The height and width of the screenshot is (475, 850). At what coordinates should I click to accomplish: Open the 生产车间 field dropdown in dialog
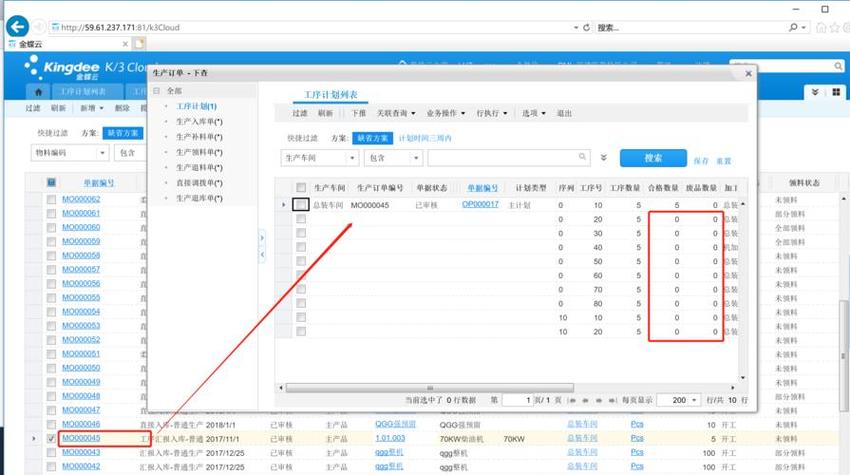(x=352, y=158)
